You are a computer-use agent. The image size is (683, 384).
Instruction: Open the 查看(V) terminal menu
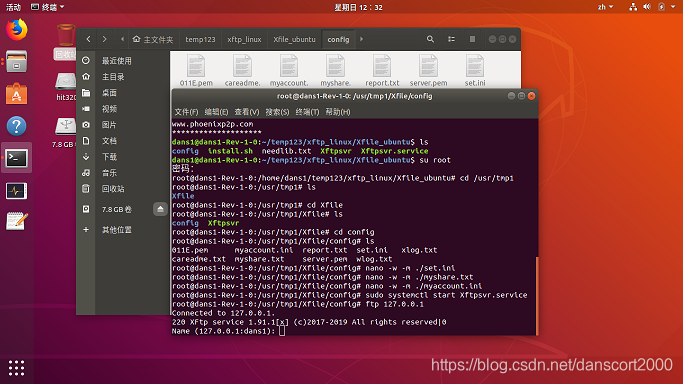coord(247,112)
